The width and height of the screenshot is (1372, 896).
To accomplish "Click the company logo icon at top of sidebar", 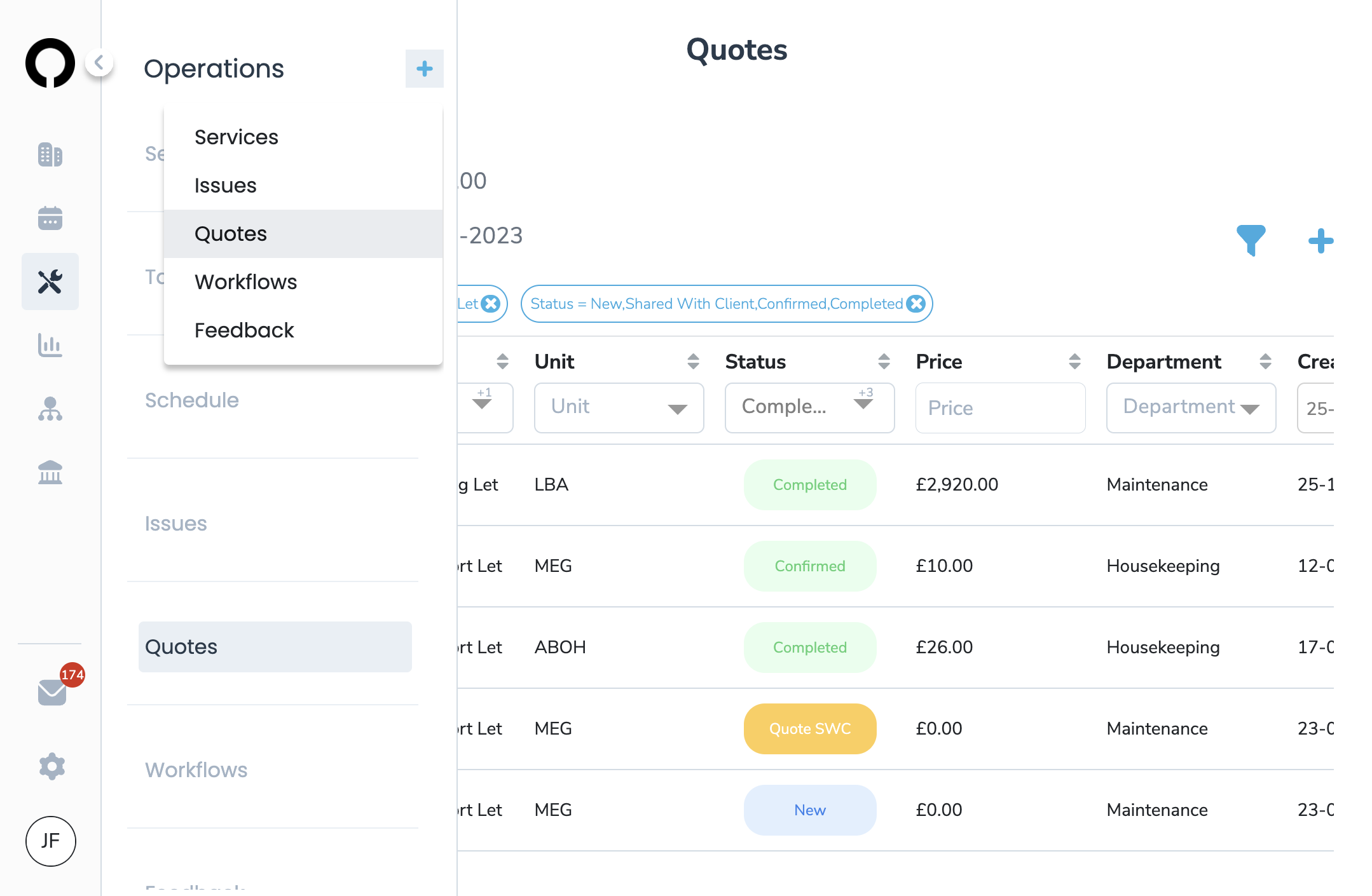I will pyautogui.click(x=50, y=63).
